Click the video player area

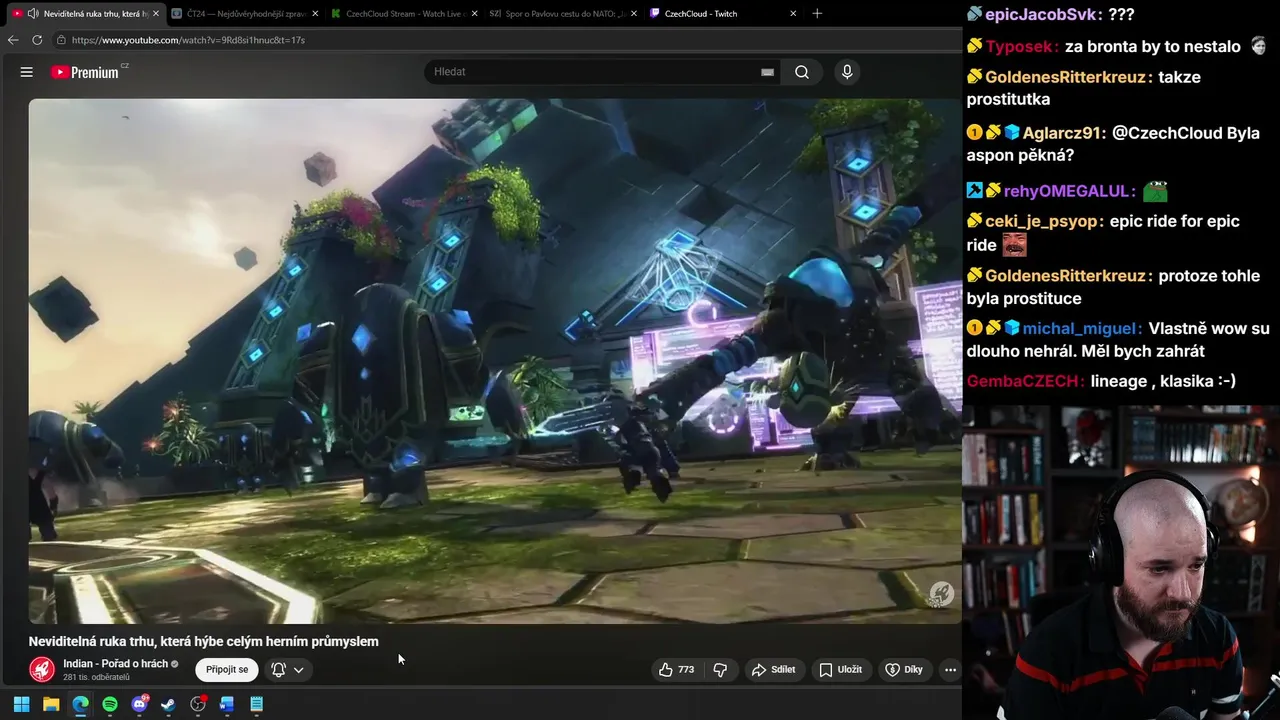[x=495, y=361]
